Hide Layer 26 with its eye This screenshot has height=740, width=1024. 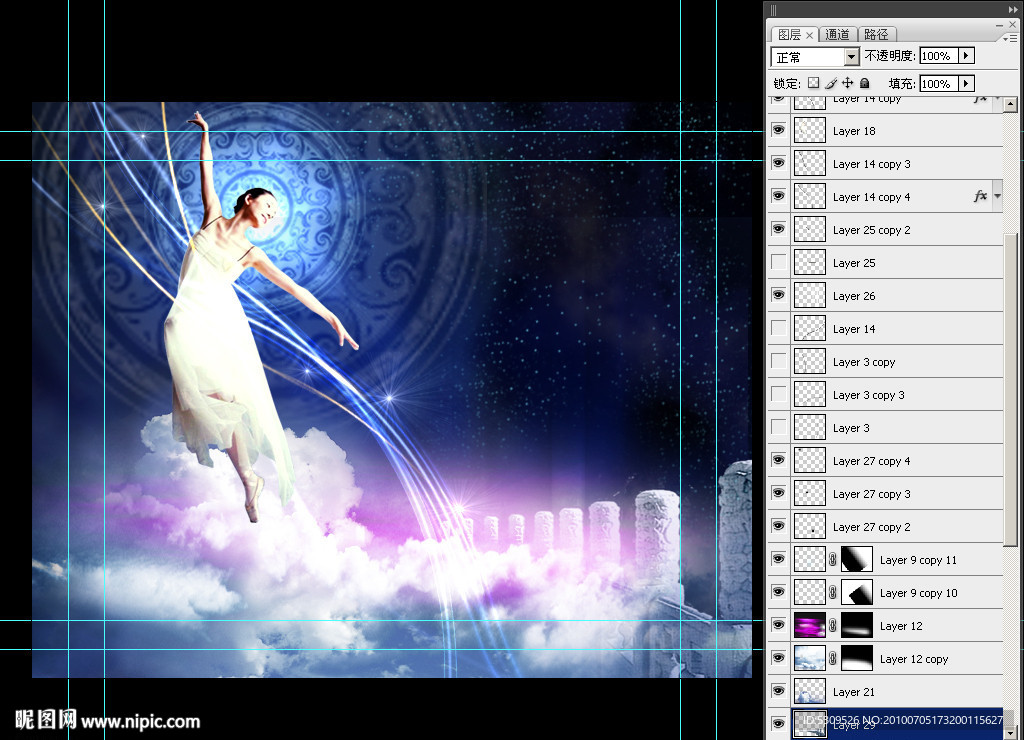(x=778, y=295)
